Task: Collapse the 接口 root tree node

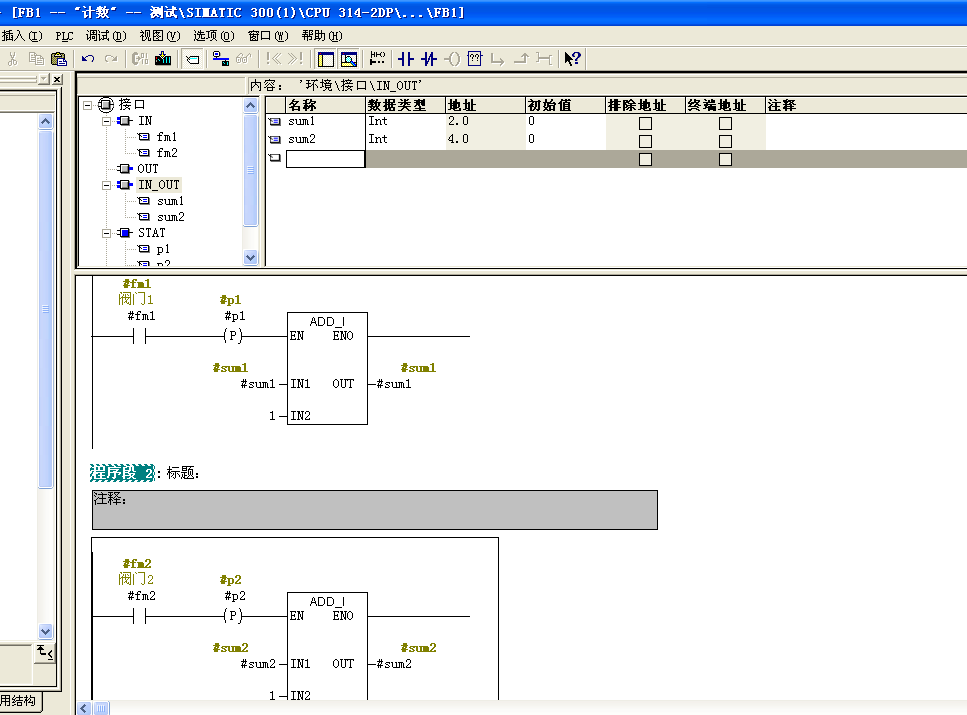Action: 88,105
